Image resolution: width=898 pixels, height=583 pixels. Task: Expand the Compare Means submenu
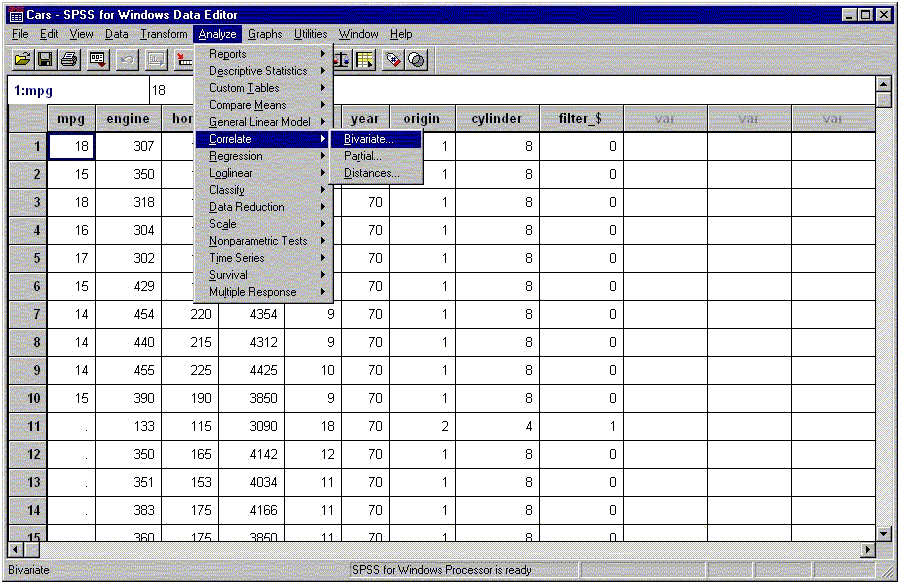262,105
